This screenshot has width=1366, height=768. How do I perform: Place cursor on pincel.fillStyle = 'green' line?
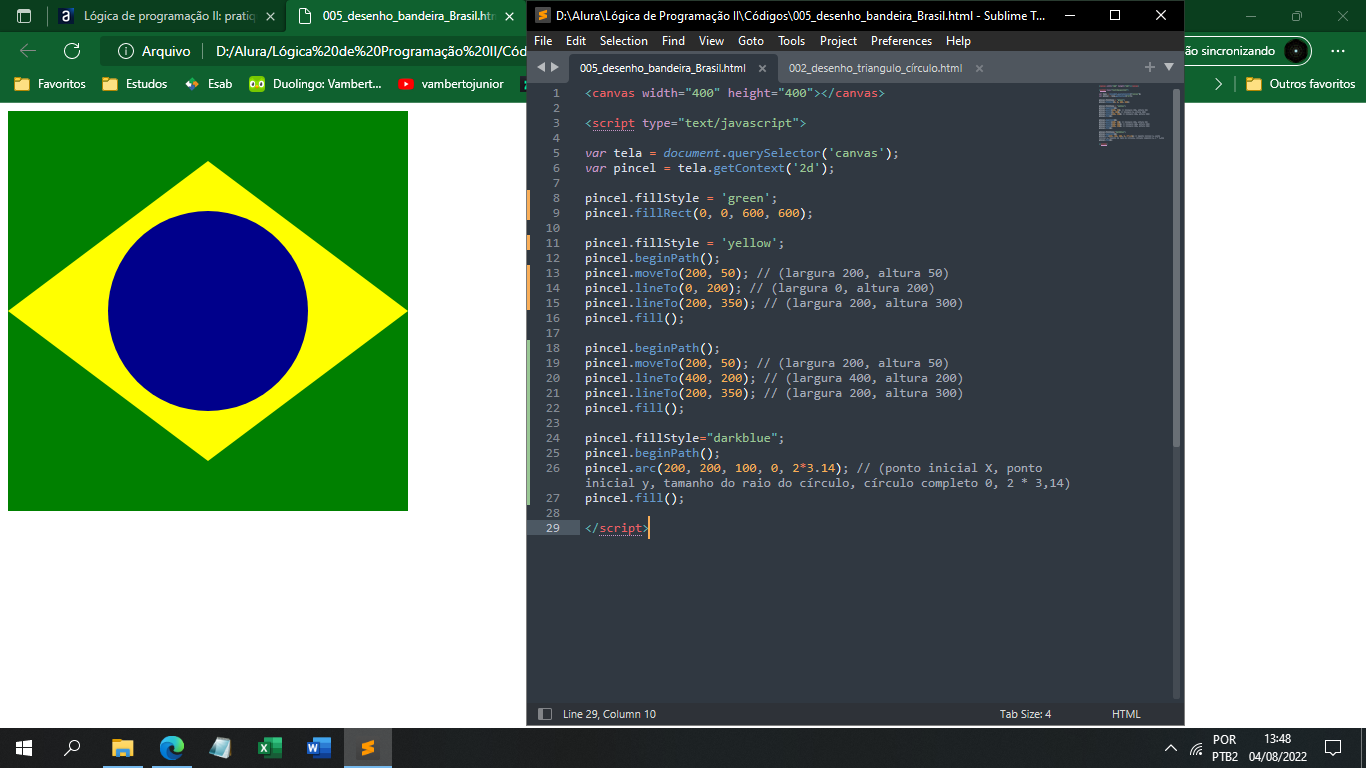681,198
